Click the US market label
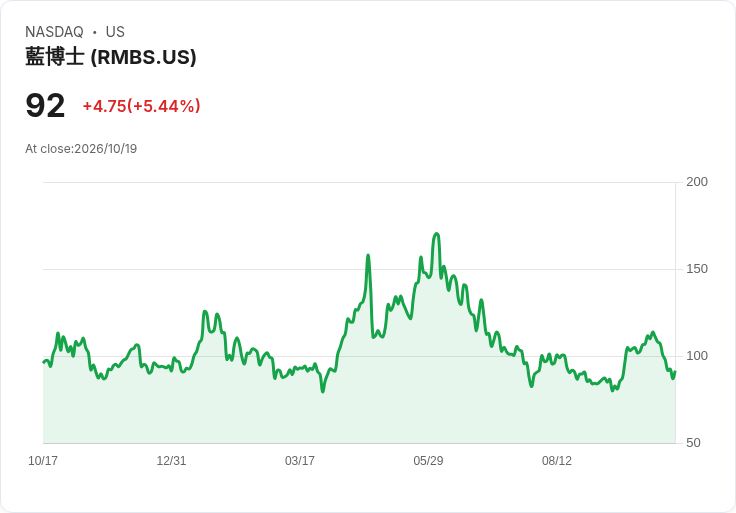The image size is (736, 513). (115, 32)
